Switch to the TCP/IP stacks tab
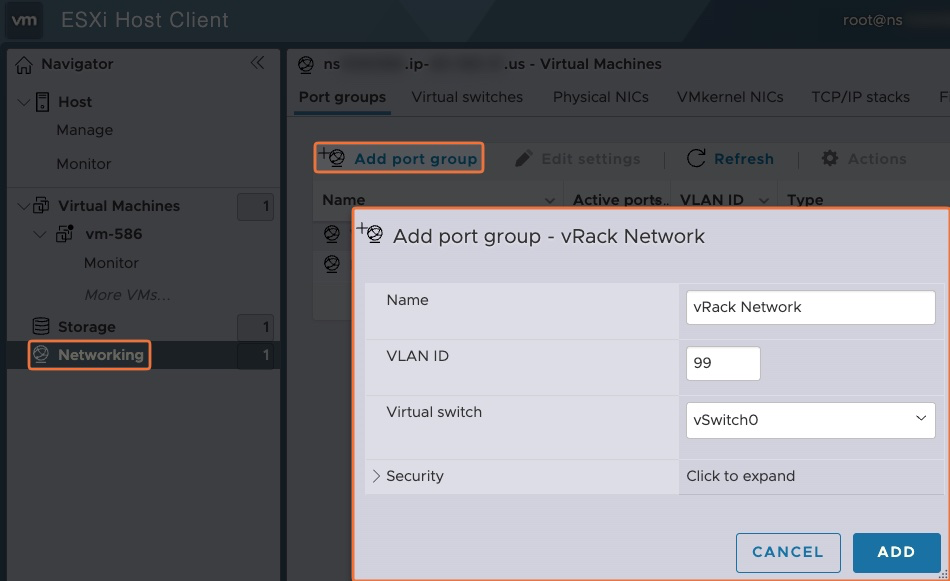Image resolution: width=950 pixels, height=581 pixels. [x=860, y=97]
